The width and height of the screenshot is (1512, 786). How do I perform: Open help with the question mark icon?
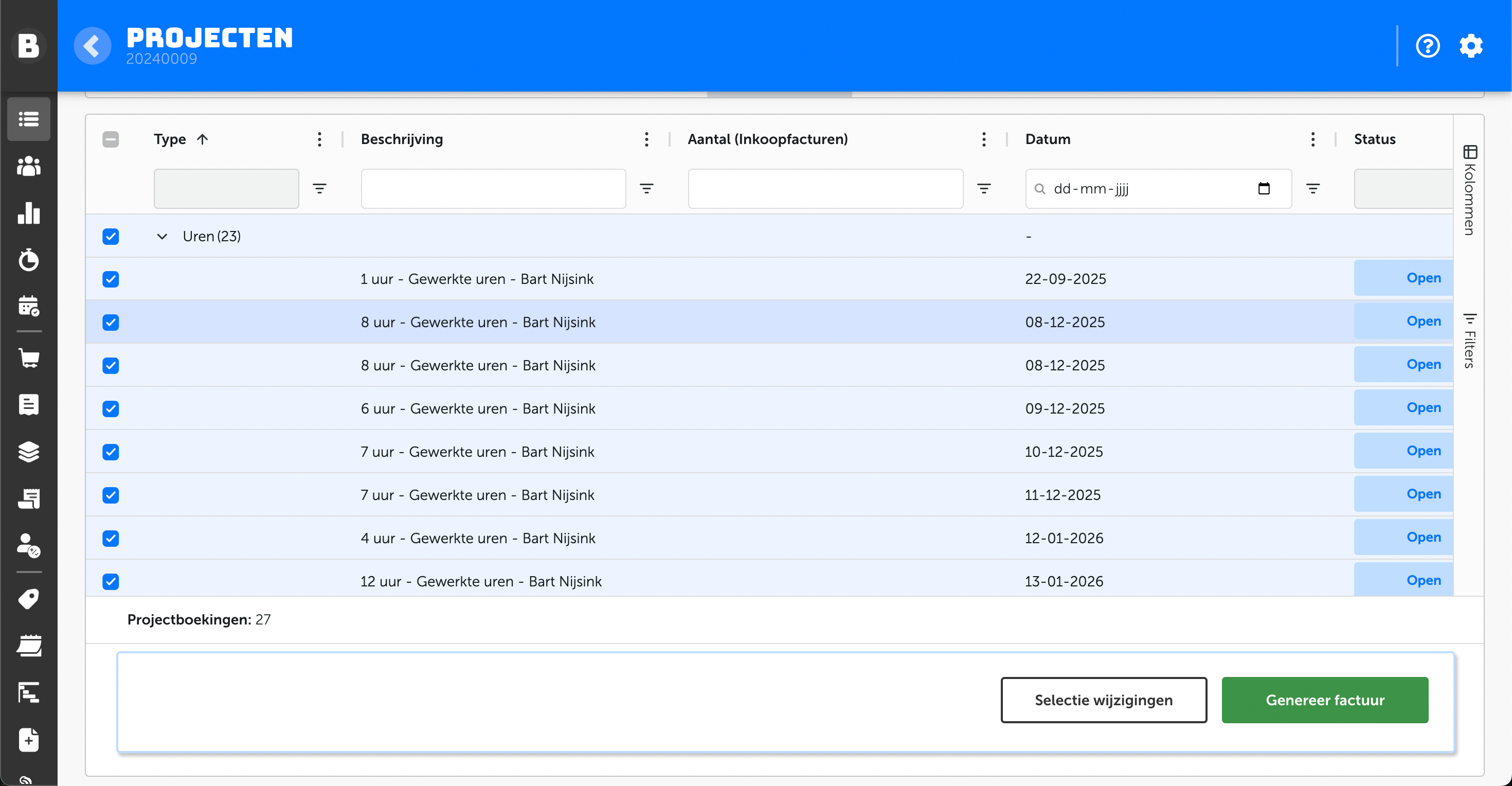[x=1428, y=46]
